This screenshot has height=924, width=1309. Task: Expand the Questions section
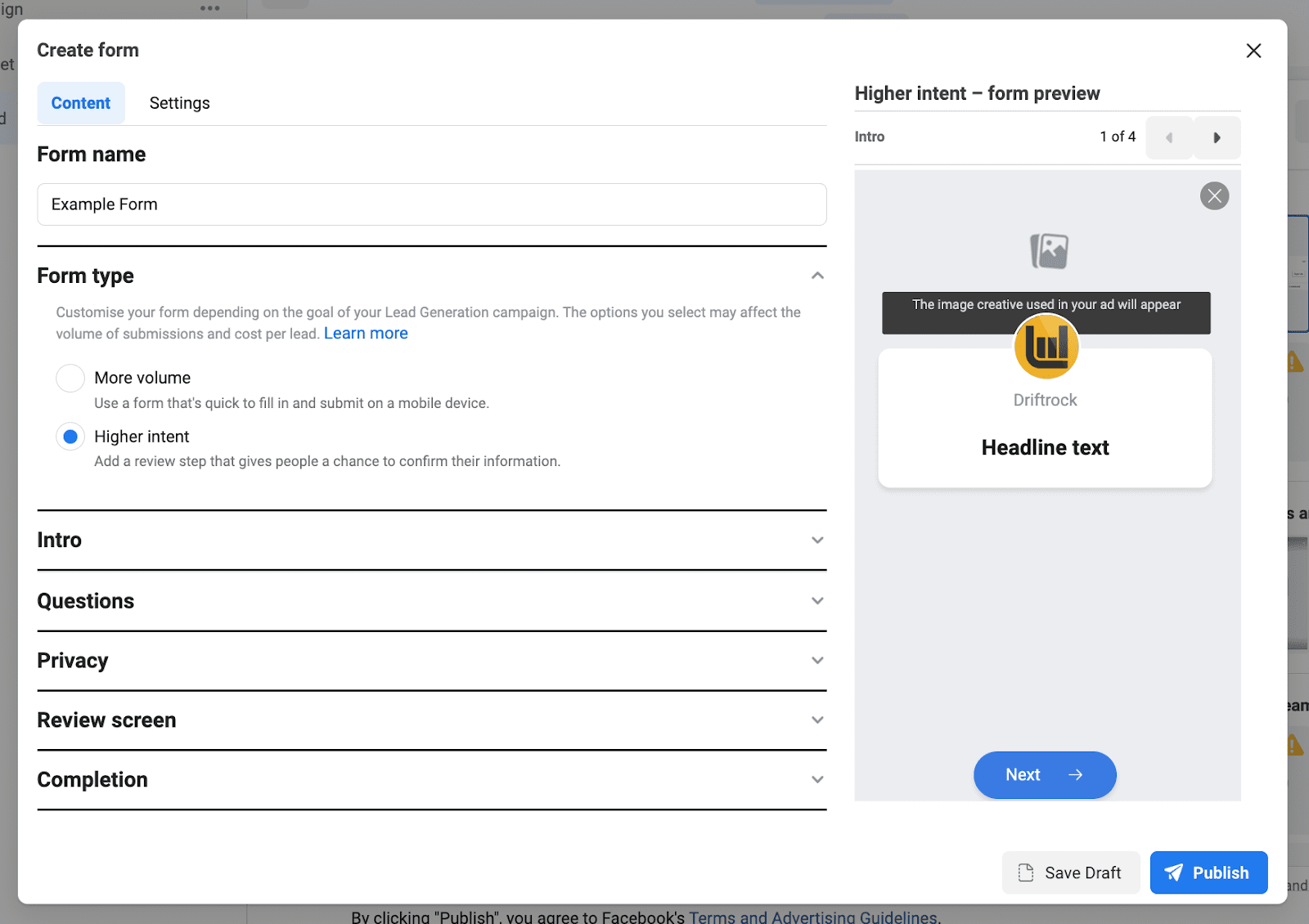[817, 601]
